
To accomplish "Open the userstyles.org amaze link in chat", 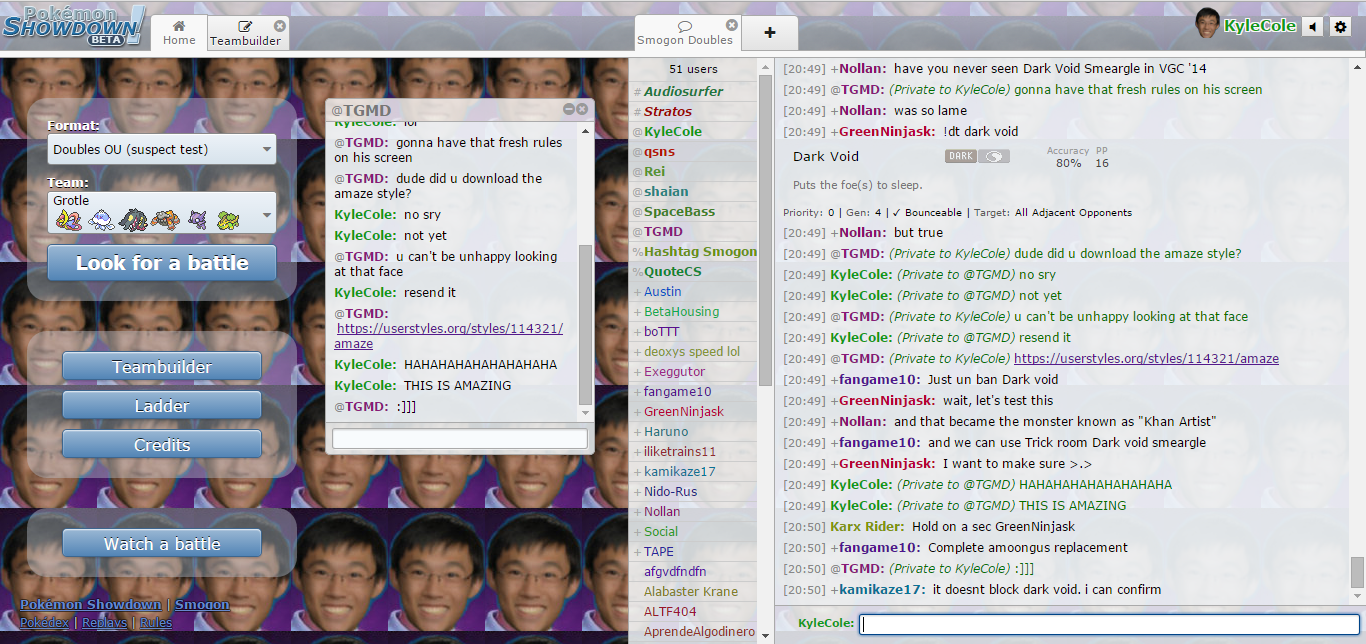I will (x=1146, y=358).
